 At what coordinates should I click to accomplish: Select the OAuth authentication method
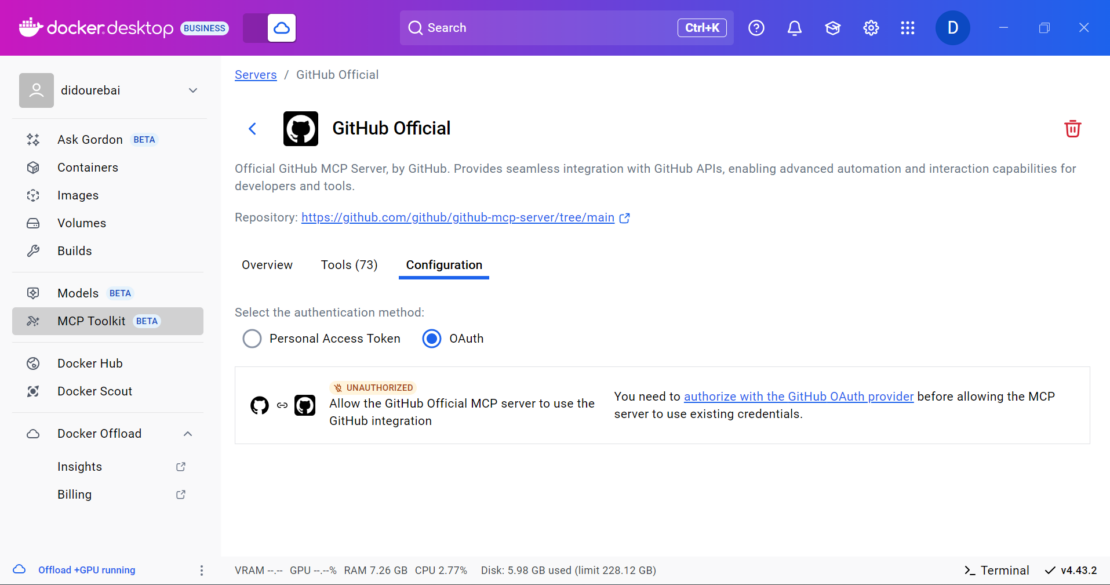click(430, 338)
